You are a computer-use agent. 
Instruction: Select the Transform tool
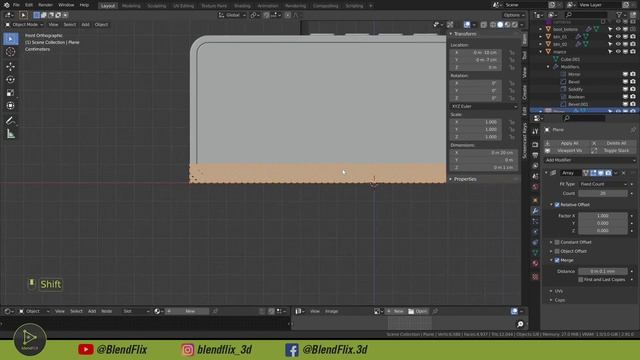point(11,106)
